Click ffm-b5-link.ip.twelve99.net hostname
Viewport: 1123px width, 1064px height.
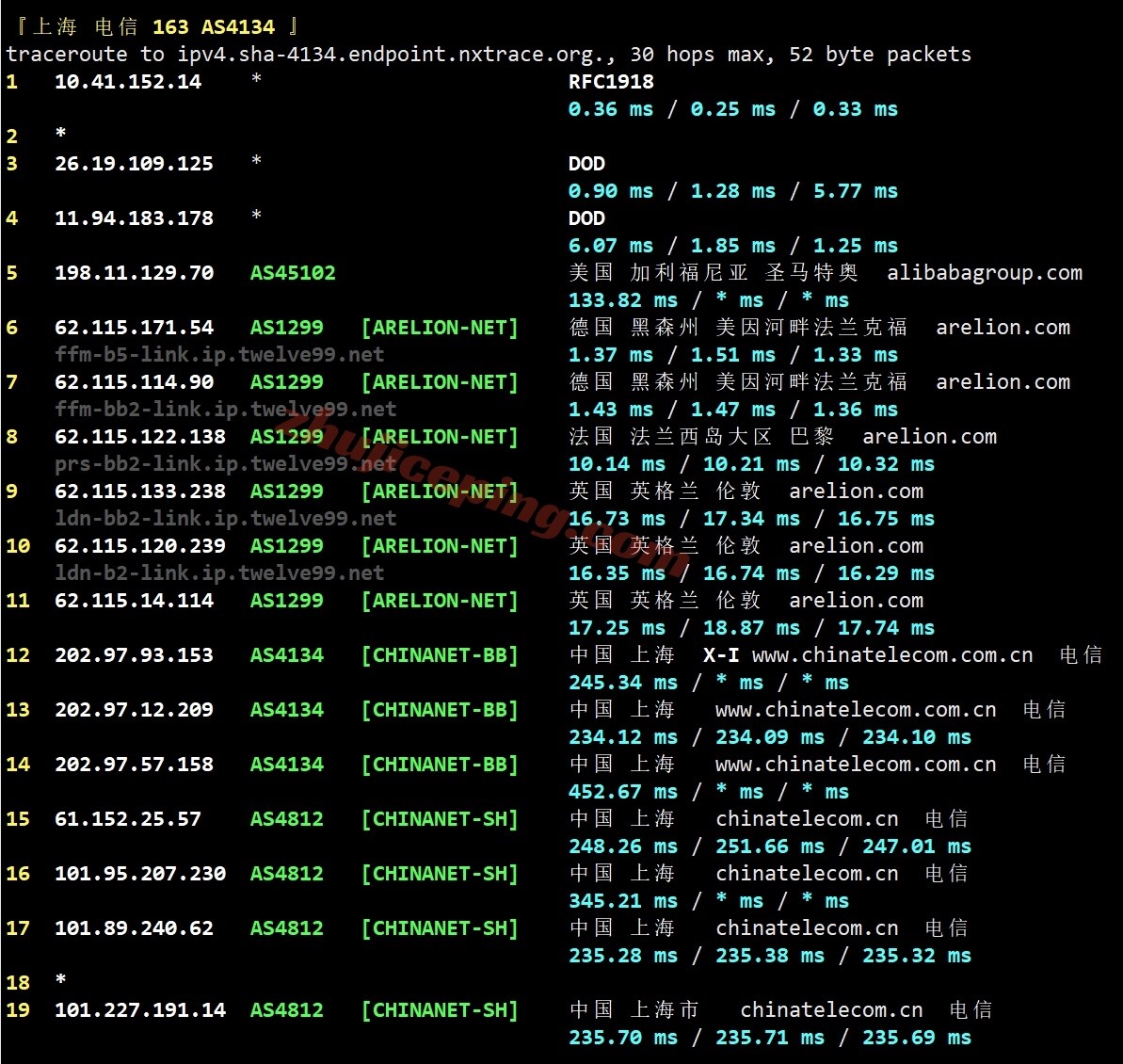pos(219,355)
